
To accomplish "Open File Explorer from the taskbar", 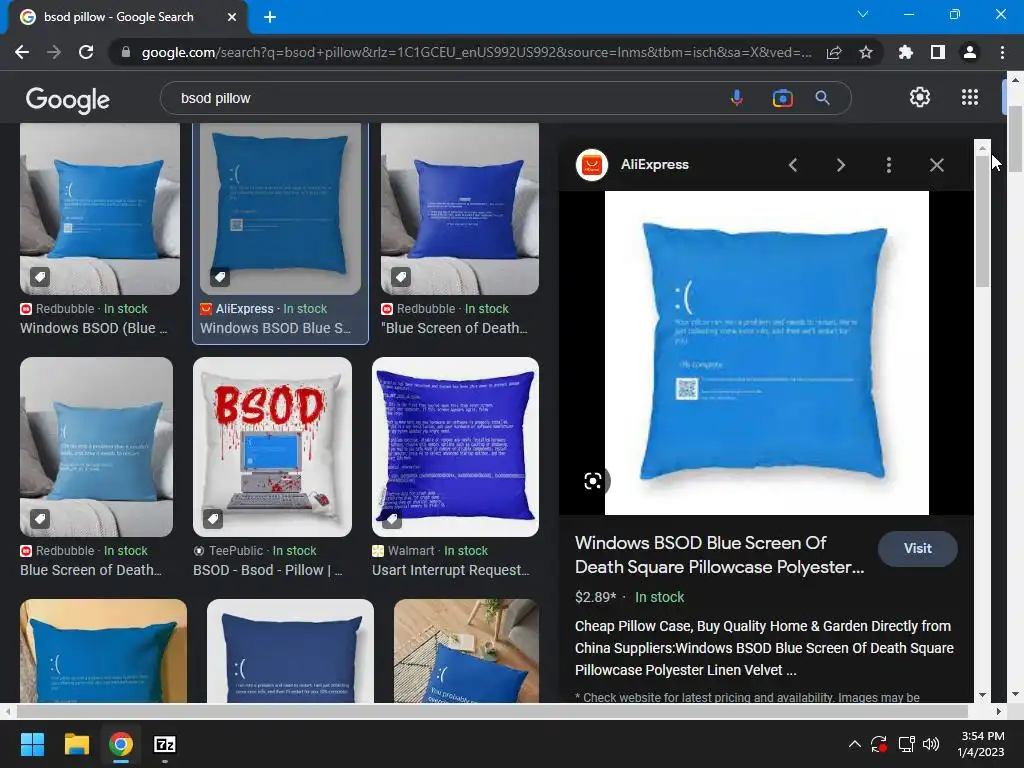I will point(76,744).
